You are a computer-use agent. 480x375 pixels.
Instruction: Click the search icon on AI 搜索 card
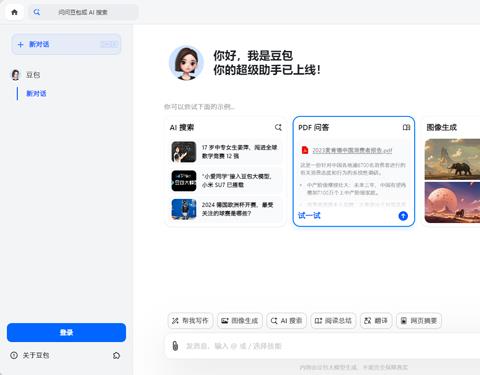point(278,127)
